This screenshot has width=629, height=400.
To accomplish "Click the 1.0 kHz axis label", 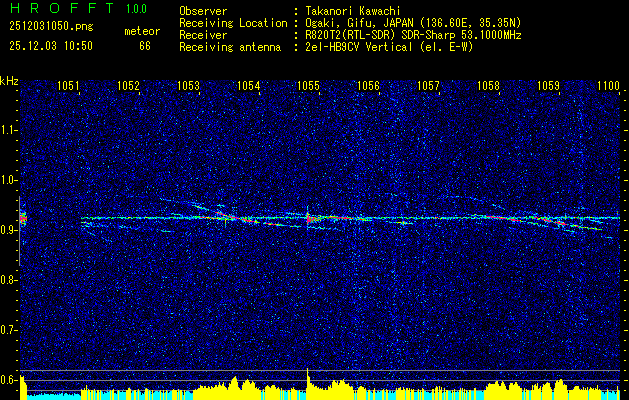I will click(8, 180).
